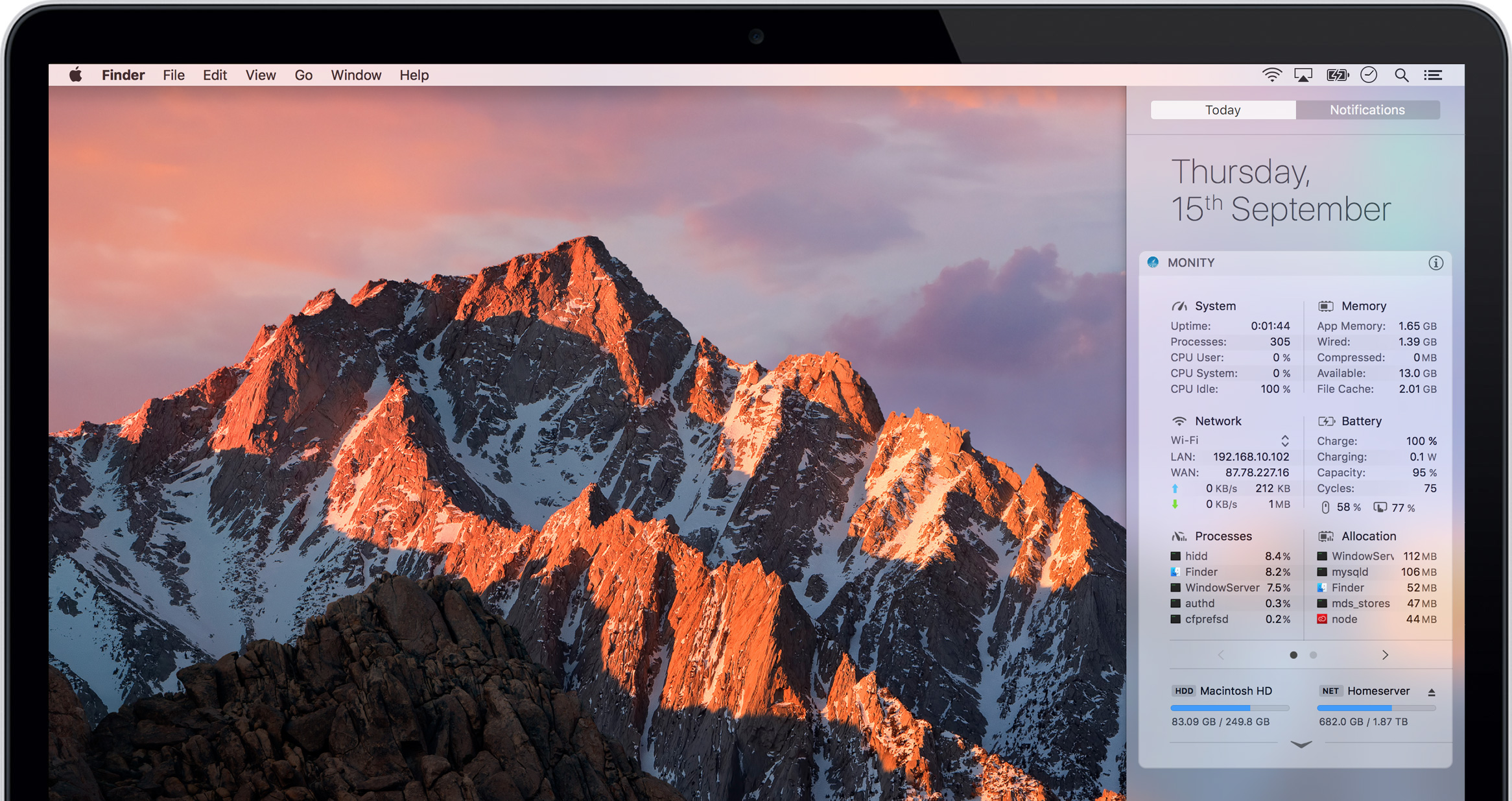Image resolution: width=1512 pixels, height=801 pixels.
Task: Select mds_stores allocation row
Action: point(1376,603)
